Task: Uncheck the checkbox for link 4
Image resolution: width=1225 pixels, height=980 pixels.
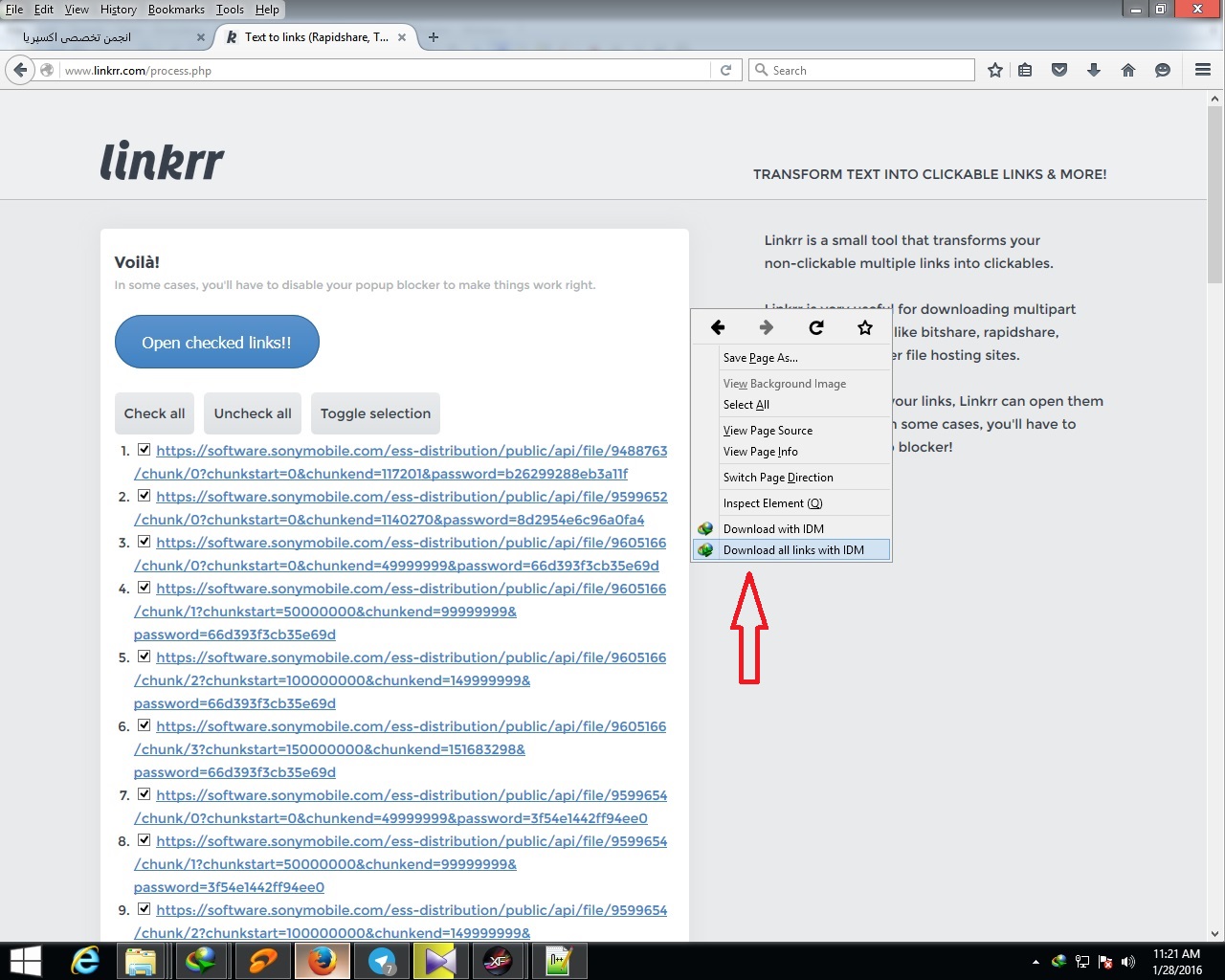Action: (144, 588)
